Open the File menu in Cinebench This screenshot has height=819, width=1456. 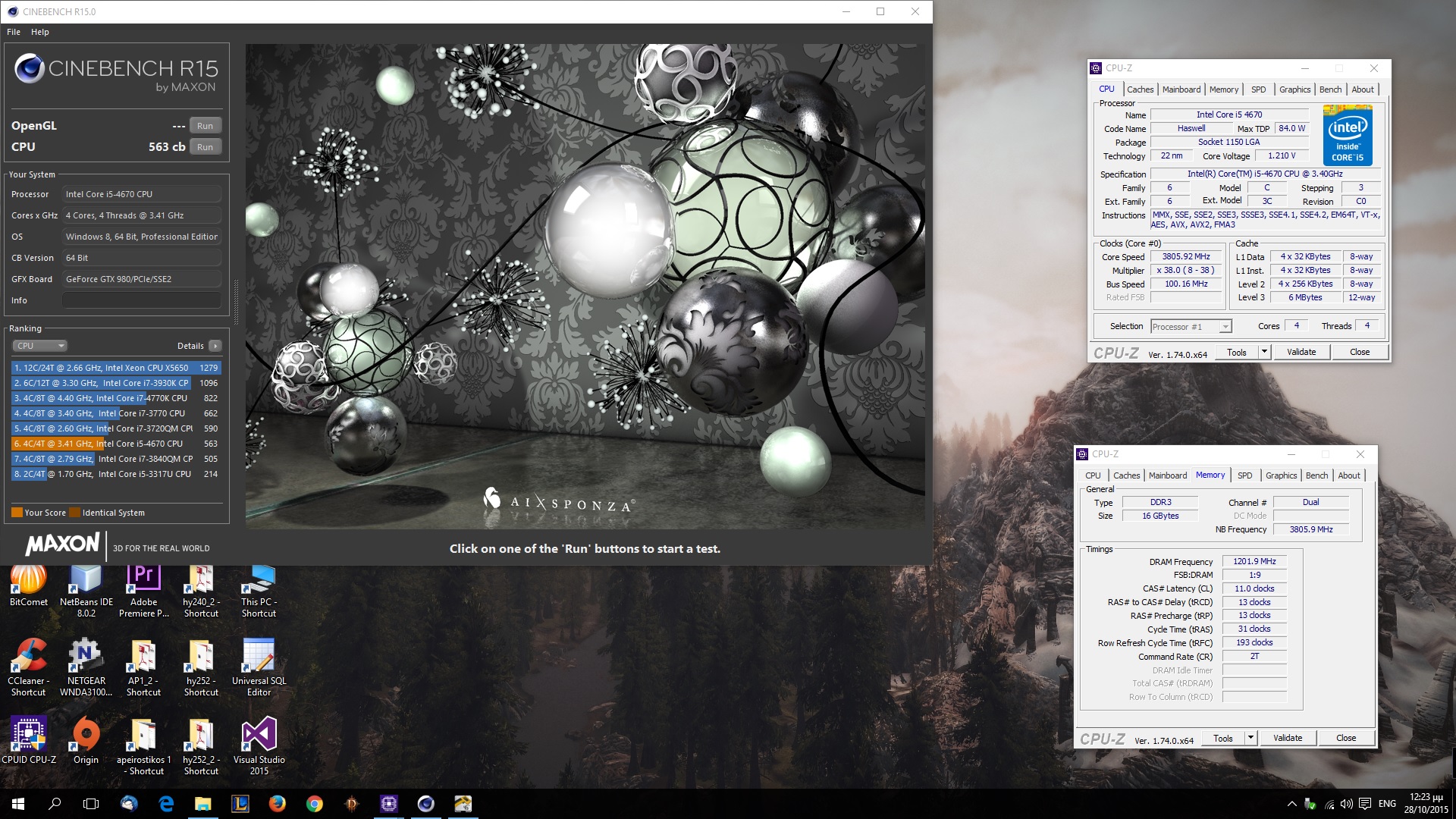[14, 32]
